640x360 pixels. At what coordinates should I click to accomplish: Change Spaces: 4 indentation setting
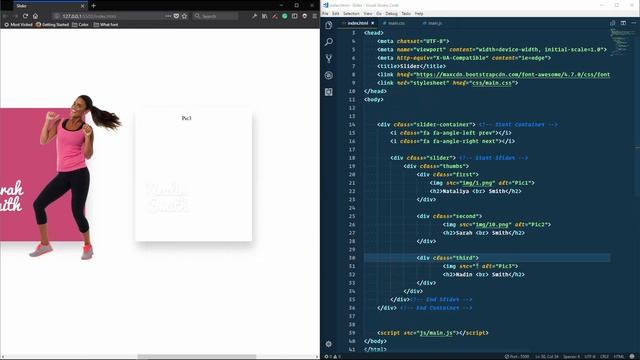(x=571, y=357)
